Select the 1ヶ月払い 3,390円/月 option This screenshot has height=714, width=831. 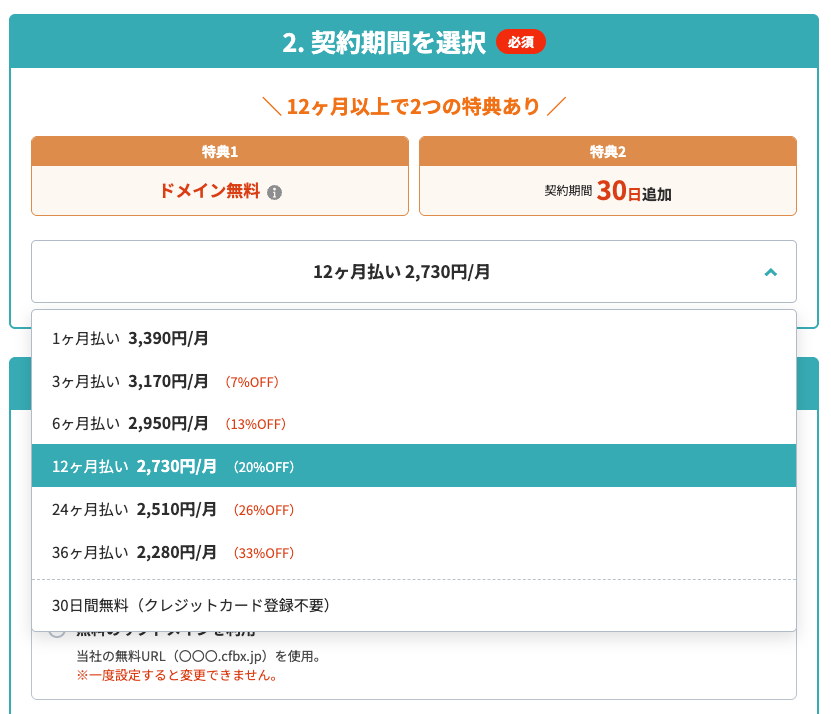[x=414, y=338]
